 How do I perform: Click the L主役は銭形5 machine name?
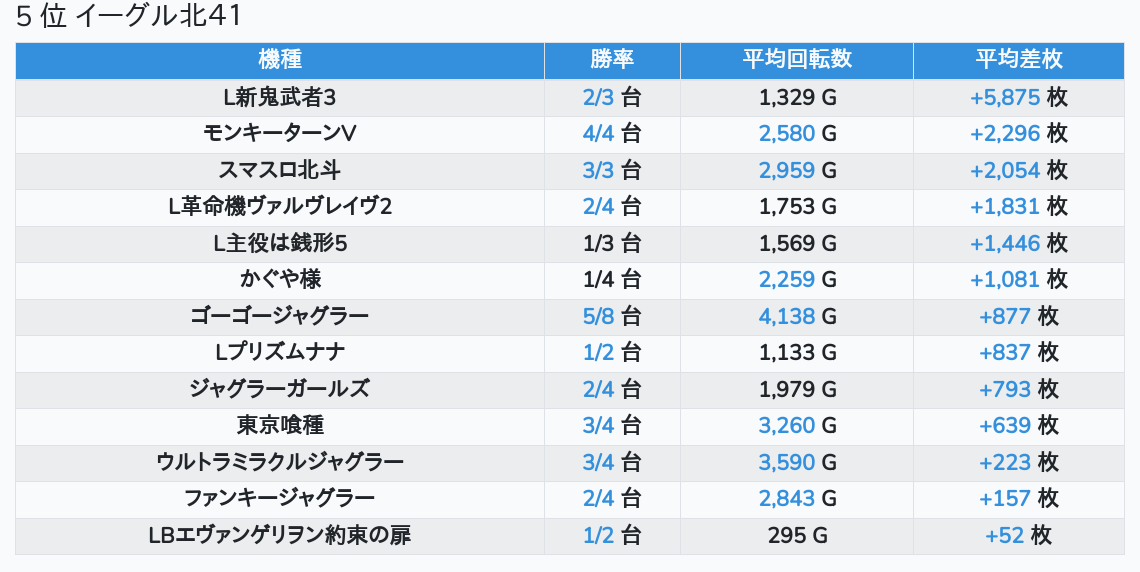click(x=280, y=244)
